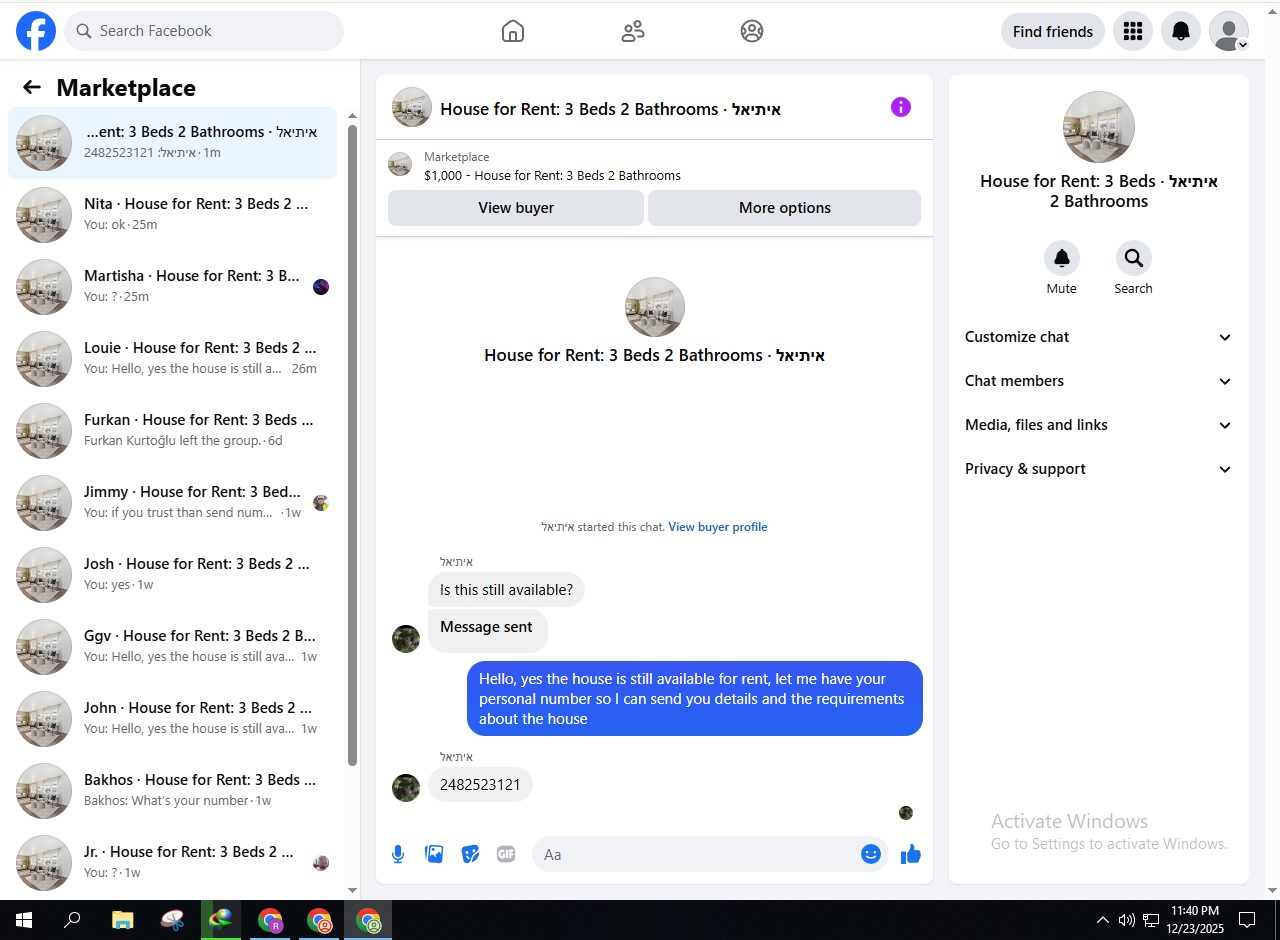Open the Groups icon in top navigation
The width and height of the screenshot is (1280, 940).
point(752,31)
